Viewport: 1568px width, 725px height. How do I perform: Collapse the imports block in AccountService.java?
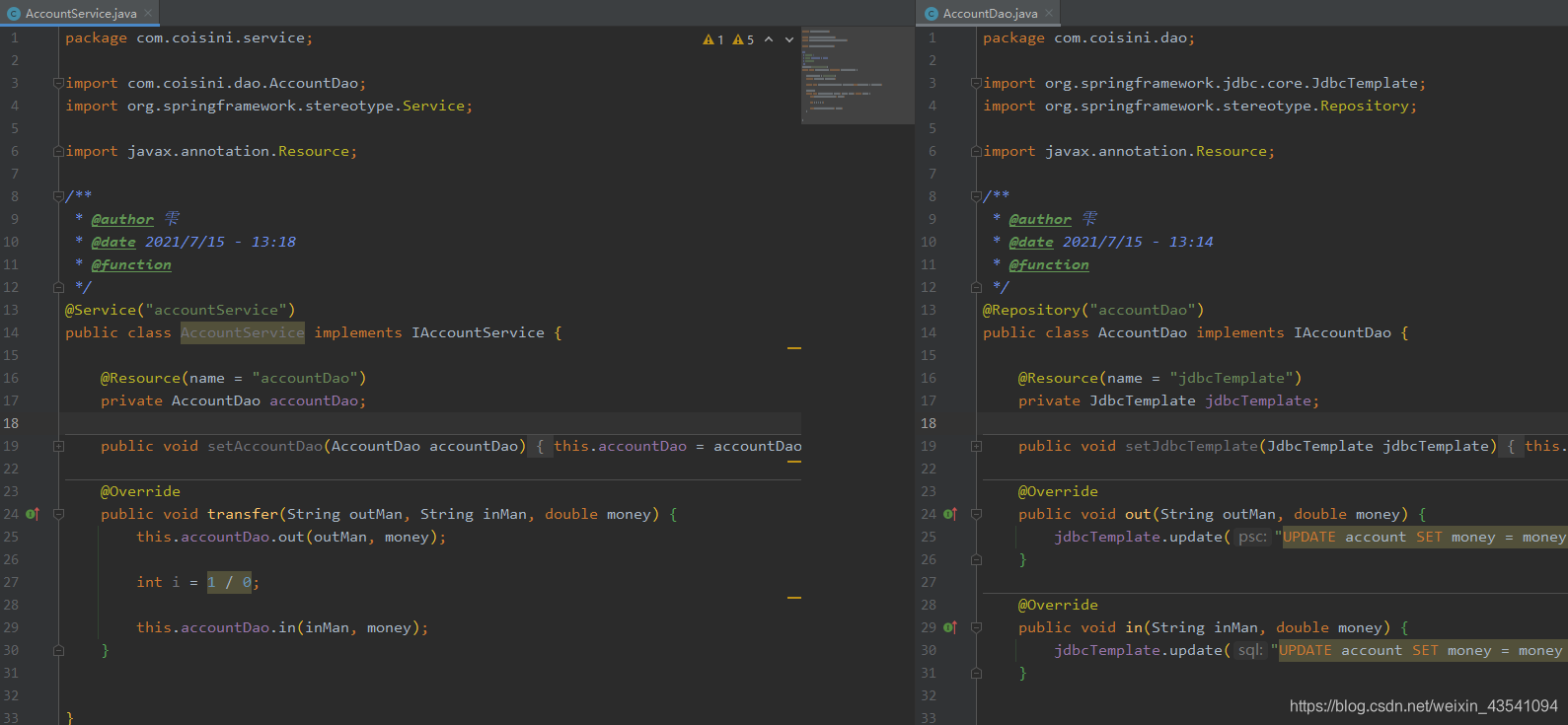coord(58,83)
